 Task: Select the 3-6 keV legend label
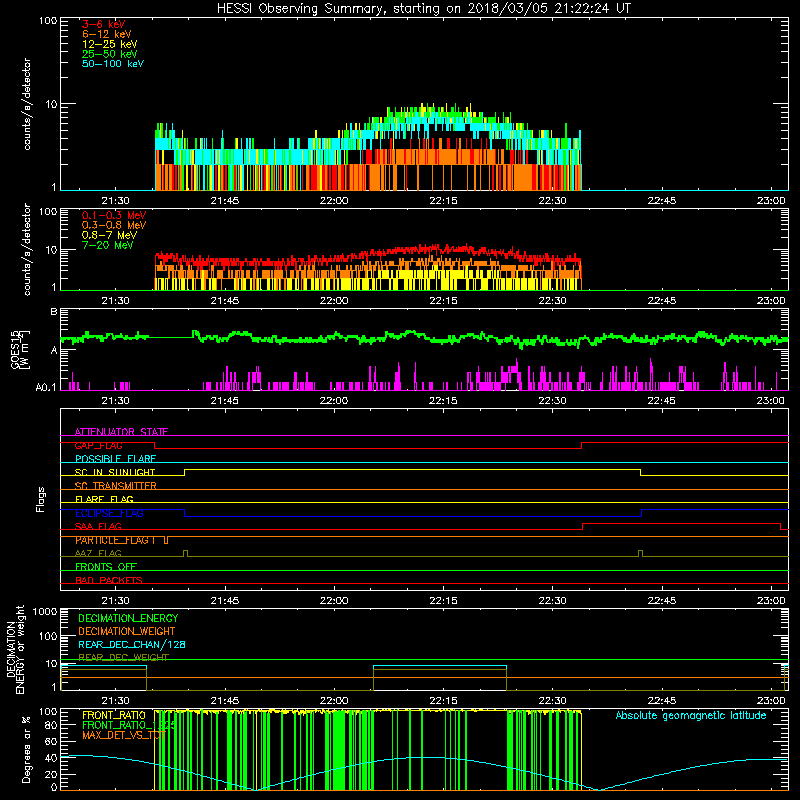click(x=104, y=24)
